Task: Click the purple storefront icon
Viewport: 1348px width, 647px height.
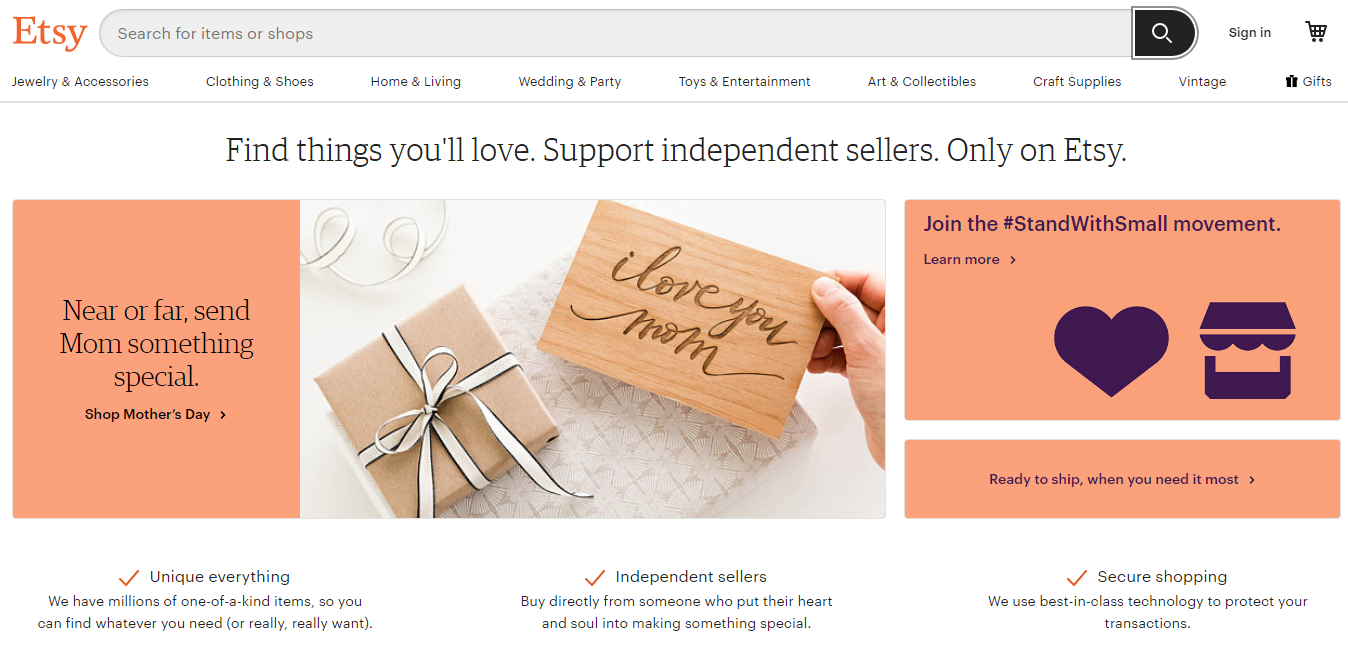Action: click(x=1247, y=350)
